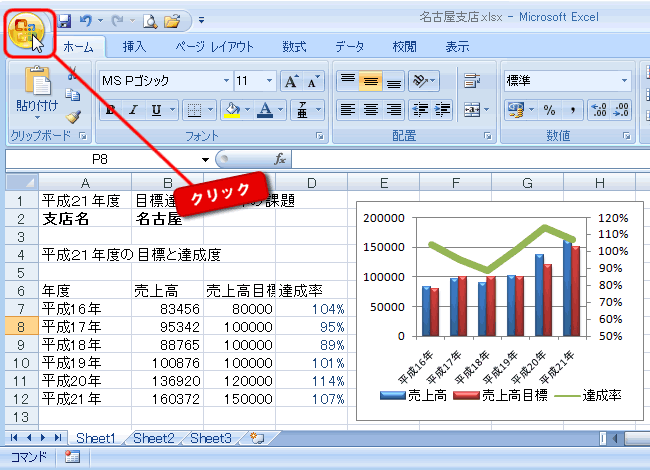
Task: Decrease the cell indent
Action: pyautogui.click(x=420, y=110)
